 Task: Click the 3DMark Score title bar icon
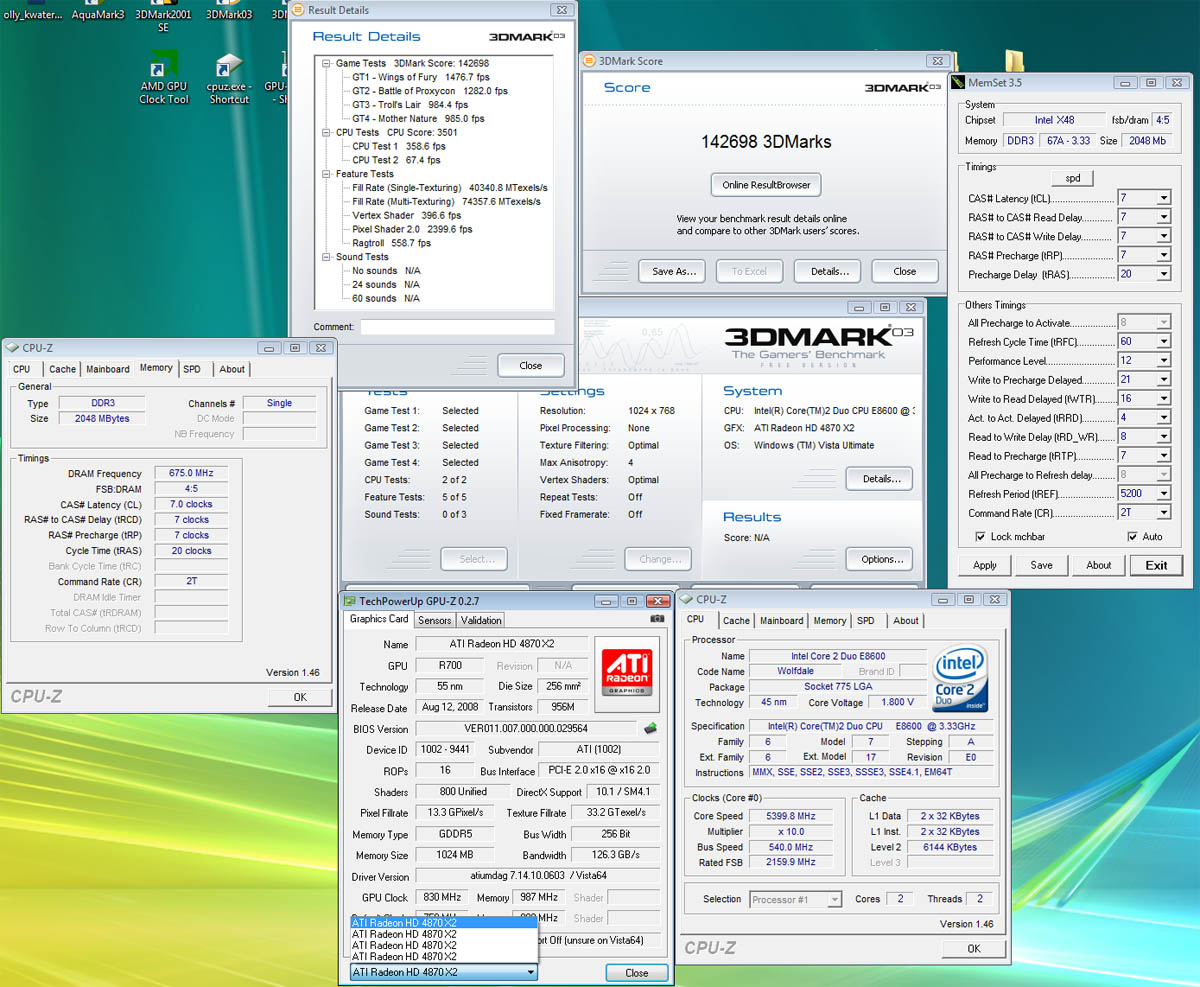tap(588, 61)
